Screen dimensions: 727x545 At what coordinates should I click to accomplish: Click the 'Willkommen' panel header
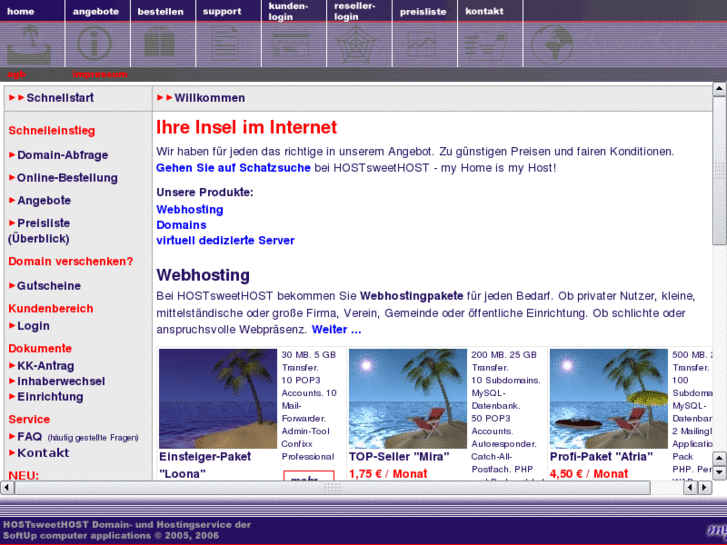[210, 98]
